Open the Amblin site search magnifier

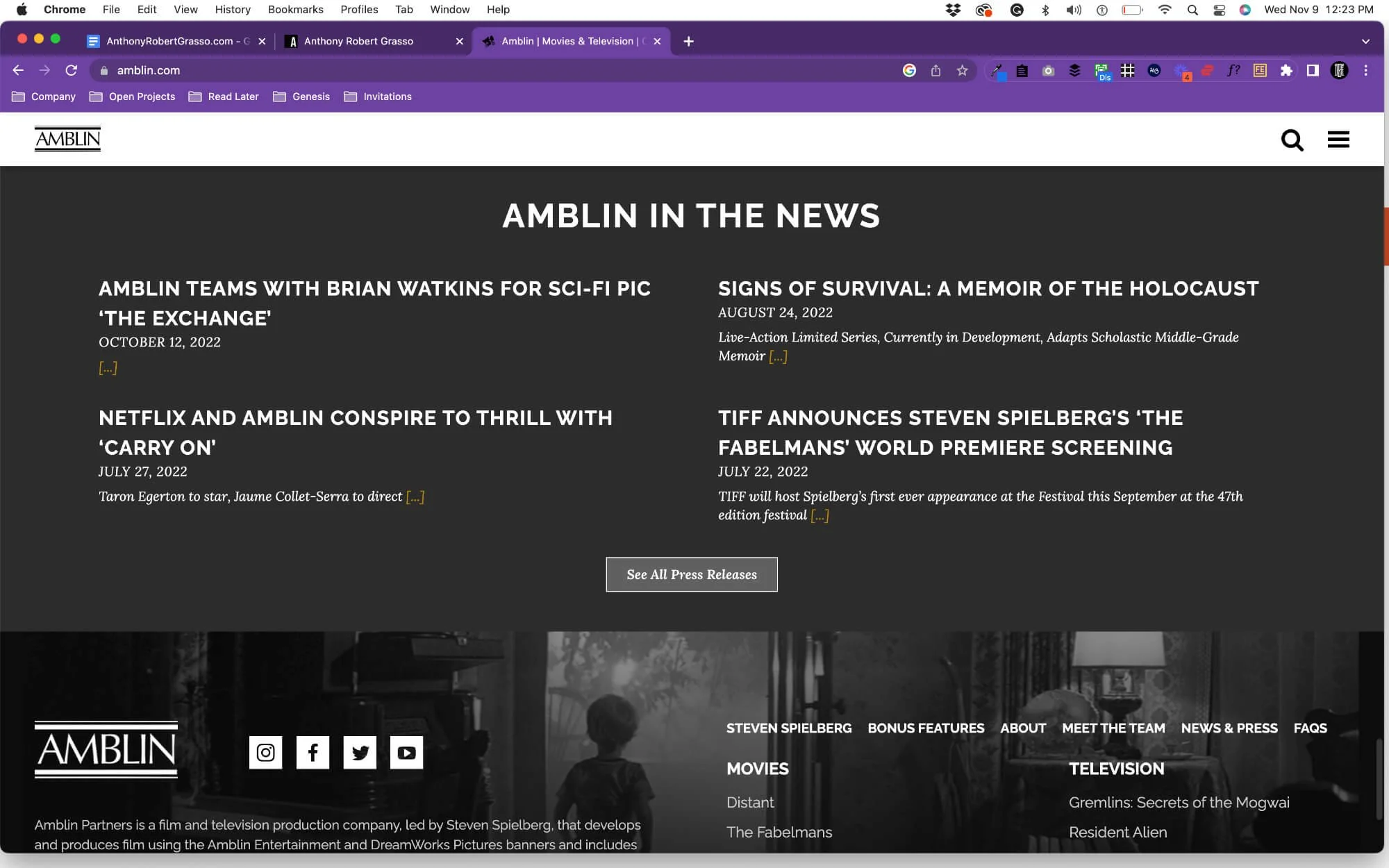(1292, 139)
